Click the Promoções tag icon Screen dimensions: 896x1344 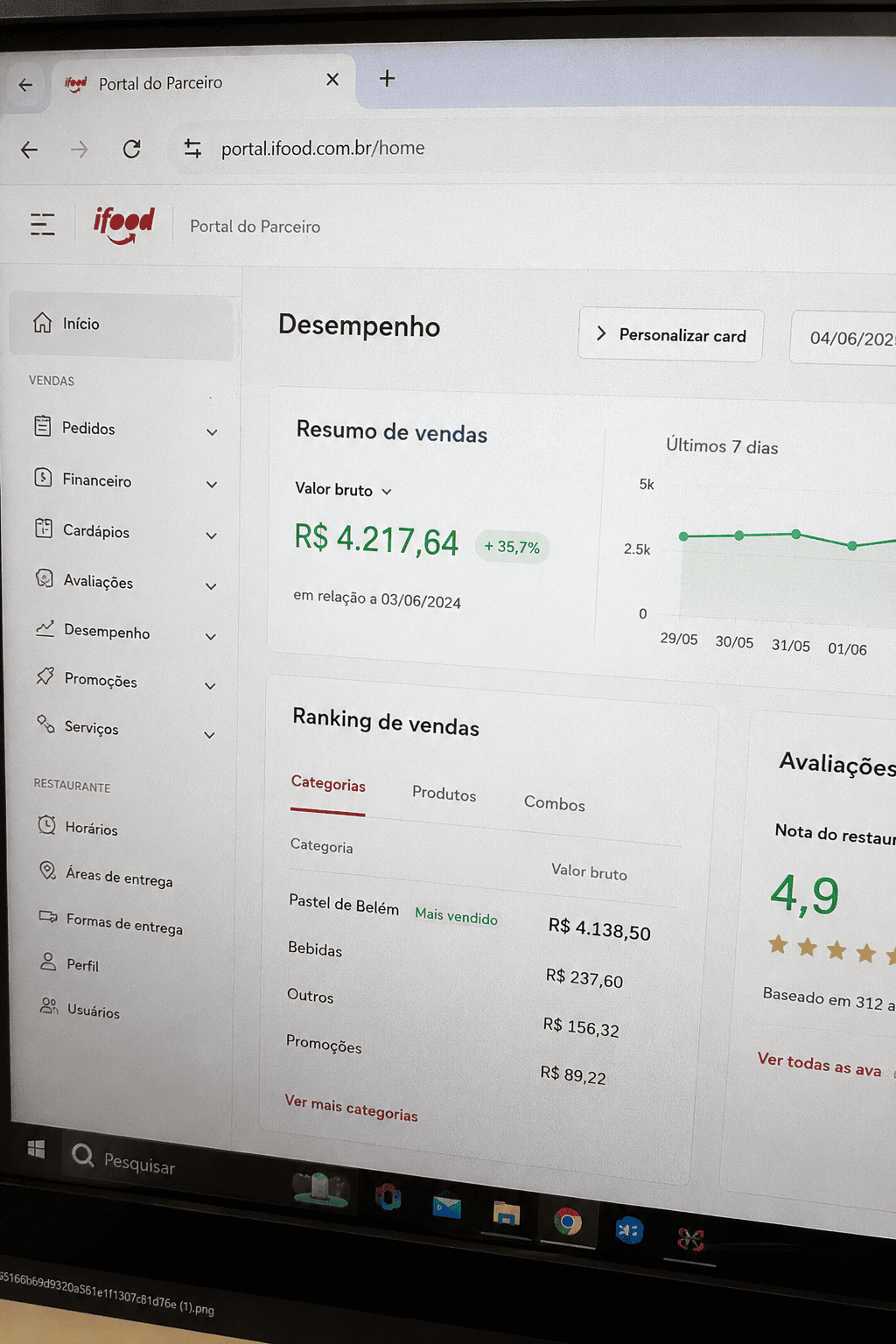45,676
